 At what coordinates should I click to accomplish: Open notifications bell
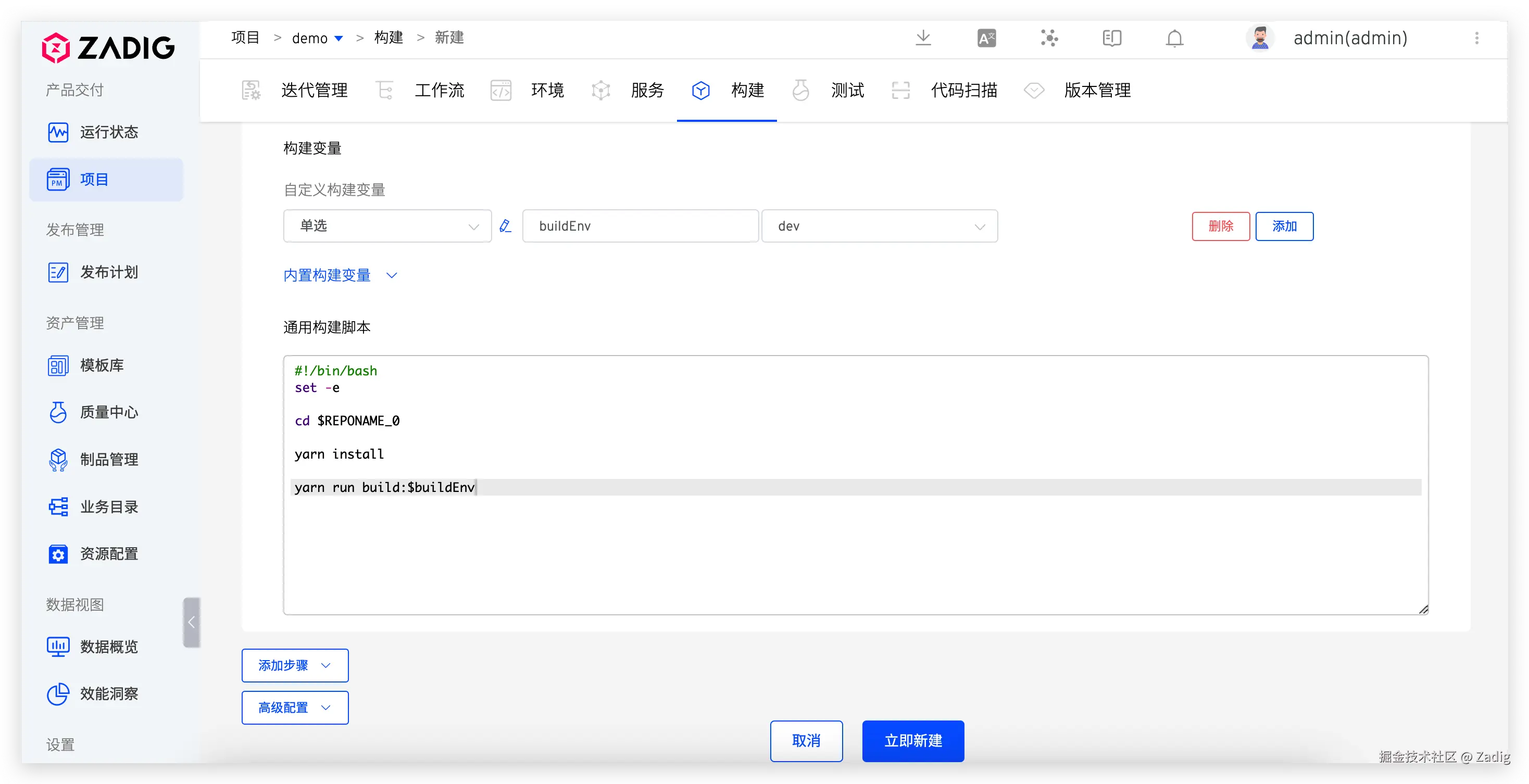tap(1174, 38)
